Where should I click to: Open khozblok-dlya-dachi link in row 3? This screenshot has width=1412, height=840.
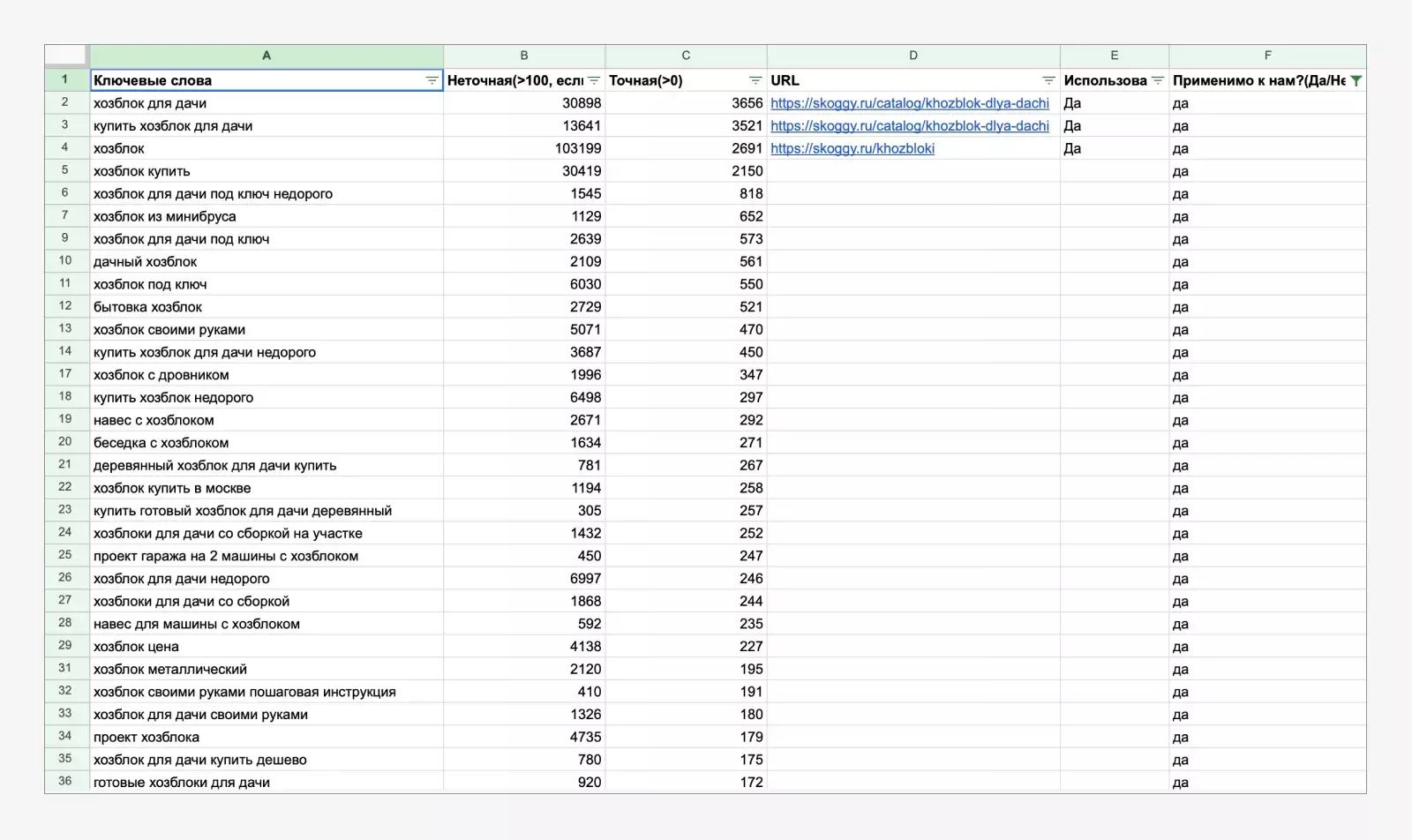click(909, 126)
